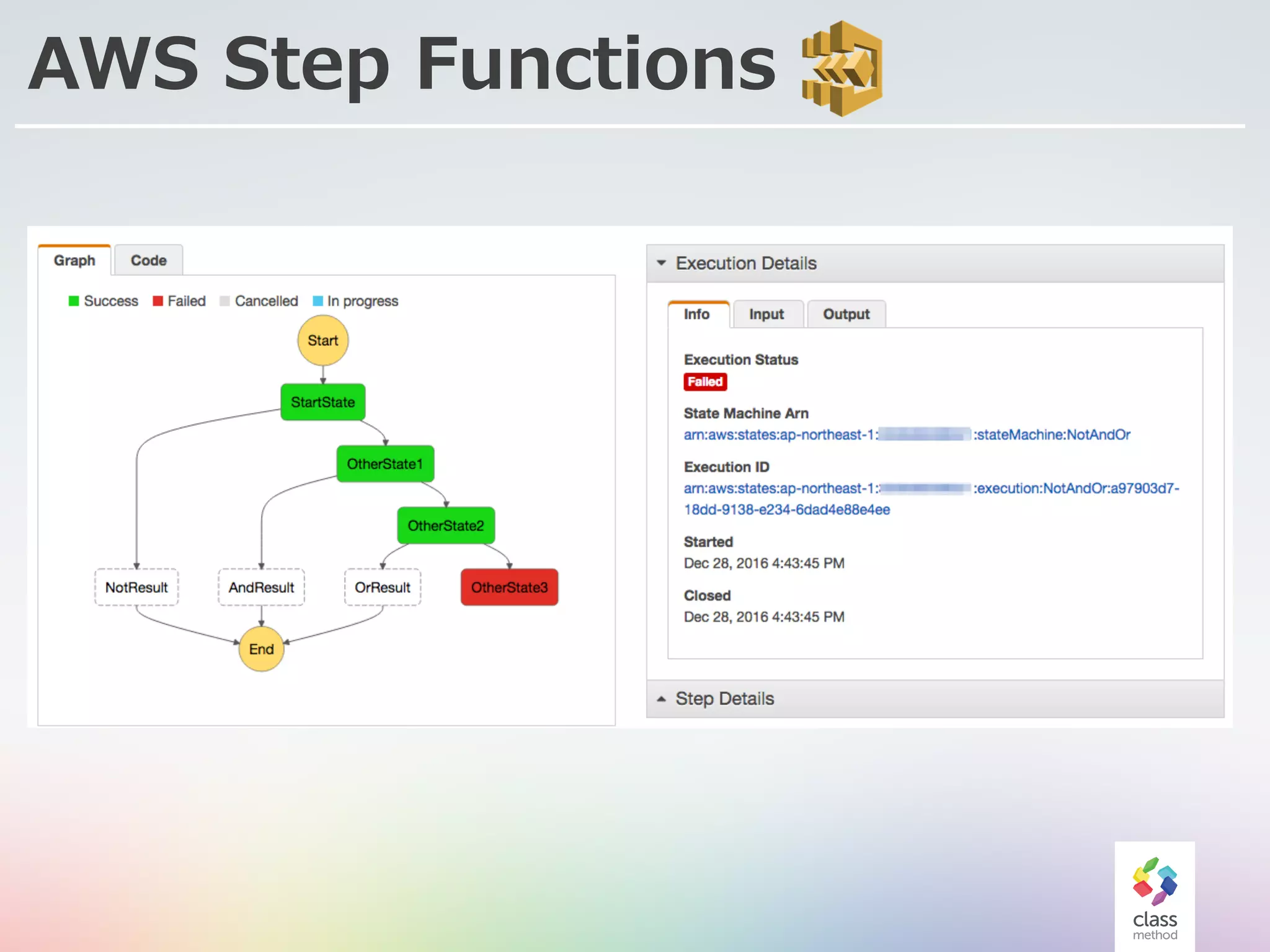This screenshot has width=1270, height=952.
Task: Click the Started time 'Dec 28, 2016 4:43:45 PM'
Action: click(x=764, y=563)
